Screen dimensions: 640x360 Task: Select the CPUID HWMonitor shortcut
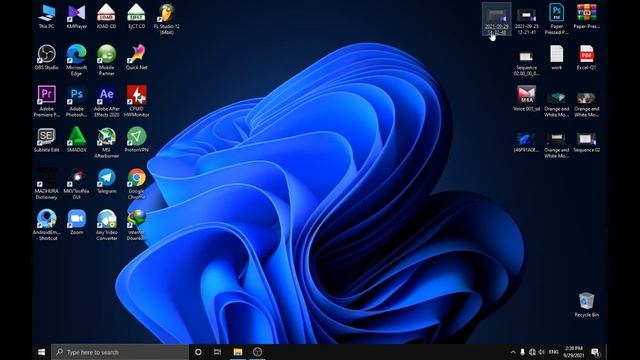[136, 101]
